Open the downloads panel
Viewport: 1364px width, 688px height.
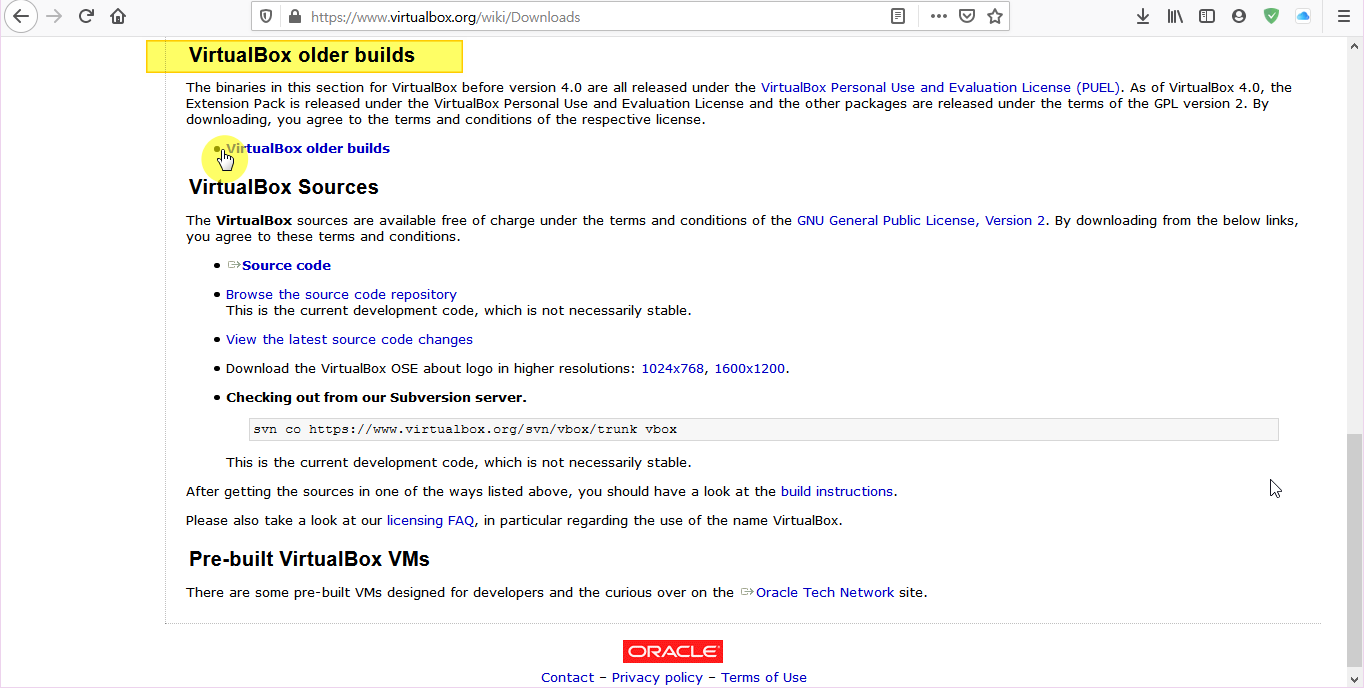(1143, 16)
